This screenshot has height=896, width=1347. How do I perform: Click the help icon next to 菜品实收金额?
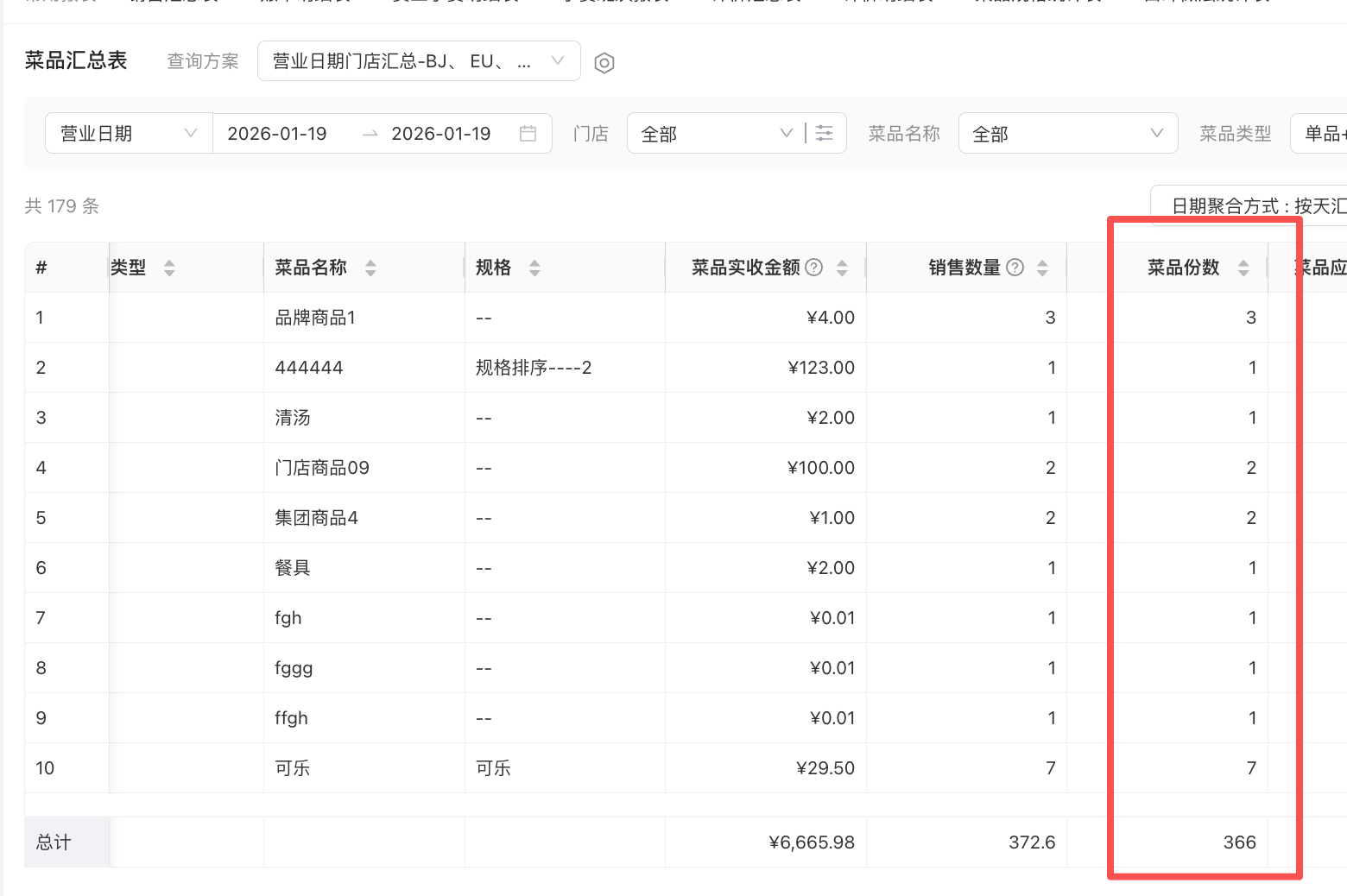(x=814, y=268)
